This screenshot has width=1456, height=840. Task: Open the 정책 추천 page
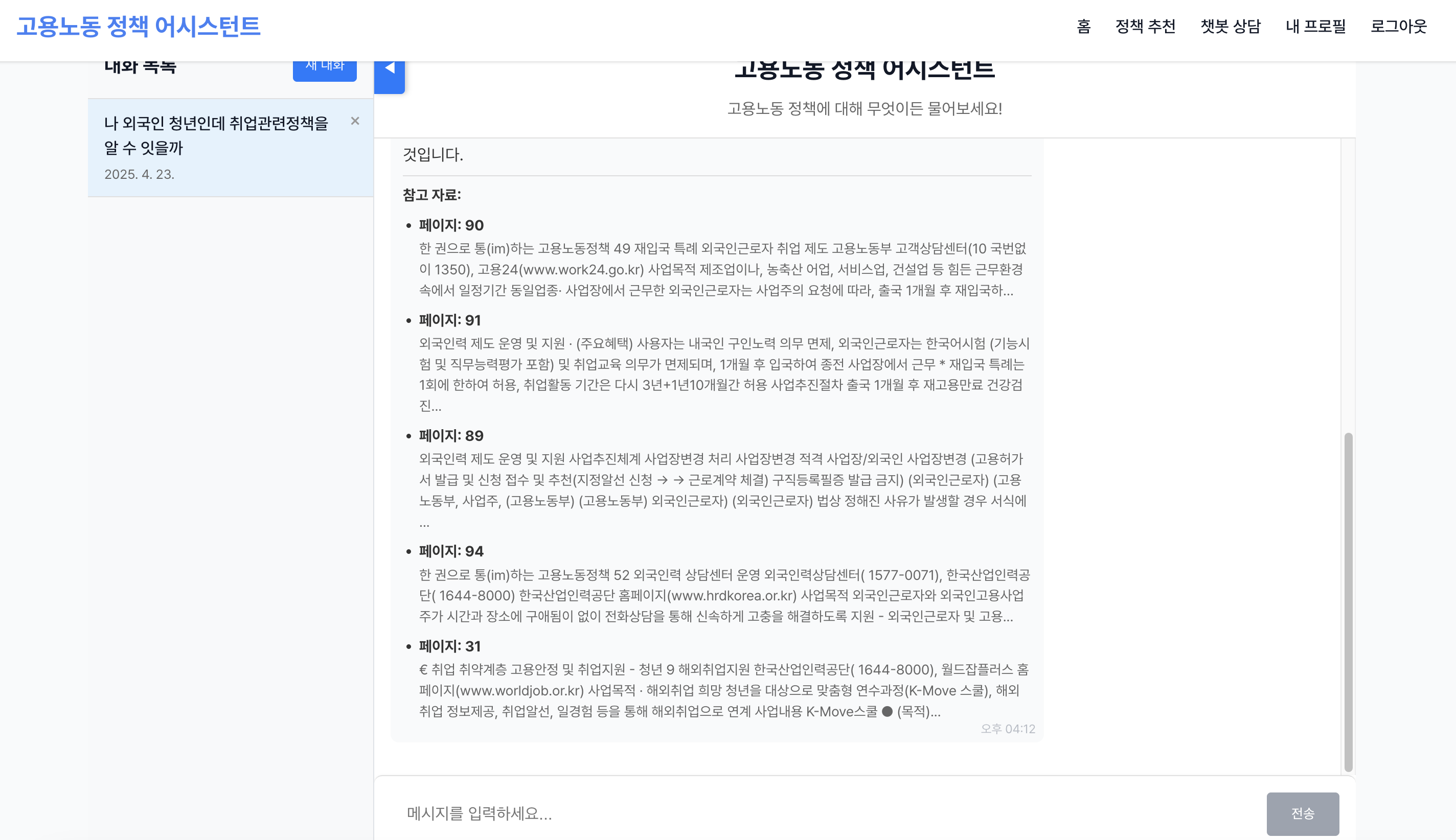point(1145,27)
